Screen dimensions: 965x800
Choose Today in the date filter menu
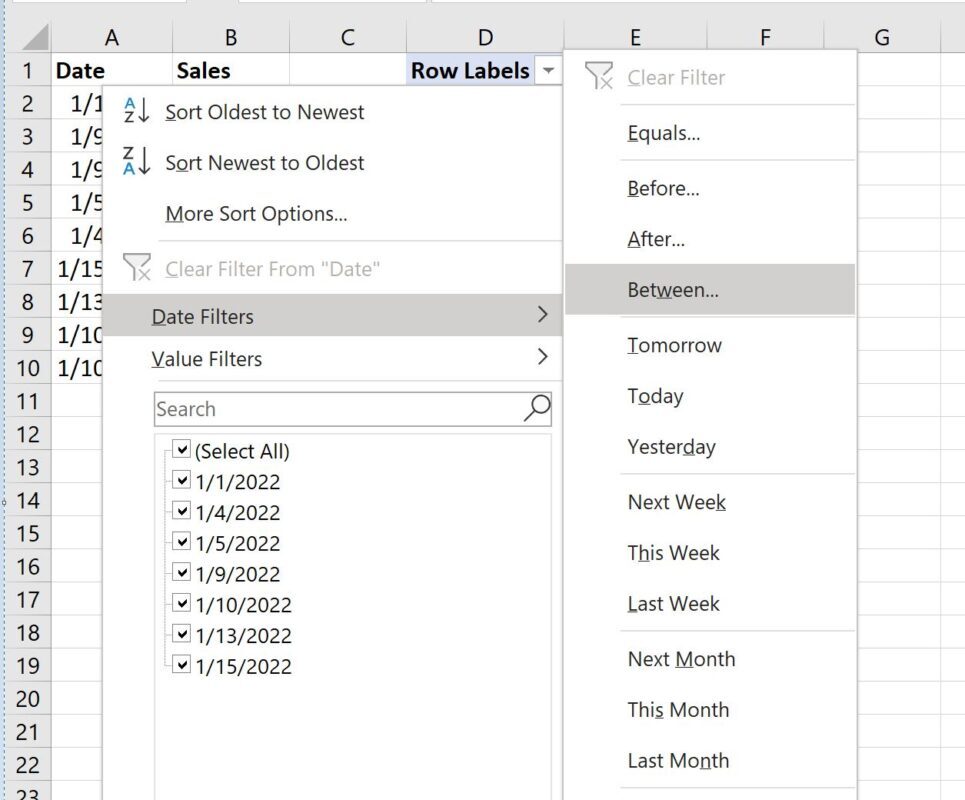[654, 396]
